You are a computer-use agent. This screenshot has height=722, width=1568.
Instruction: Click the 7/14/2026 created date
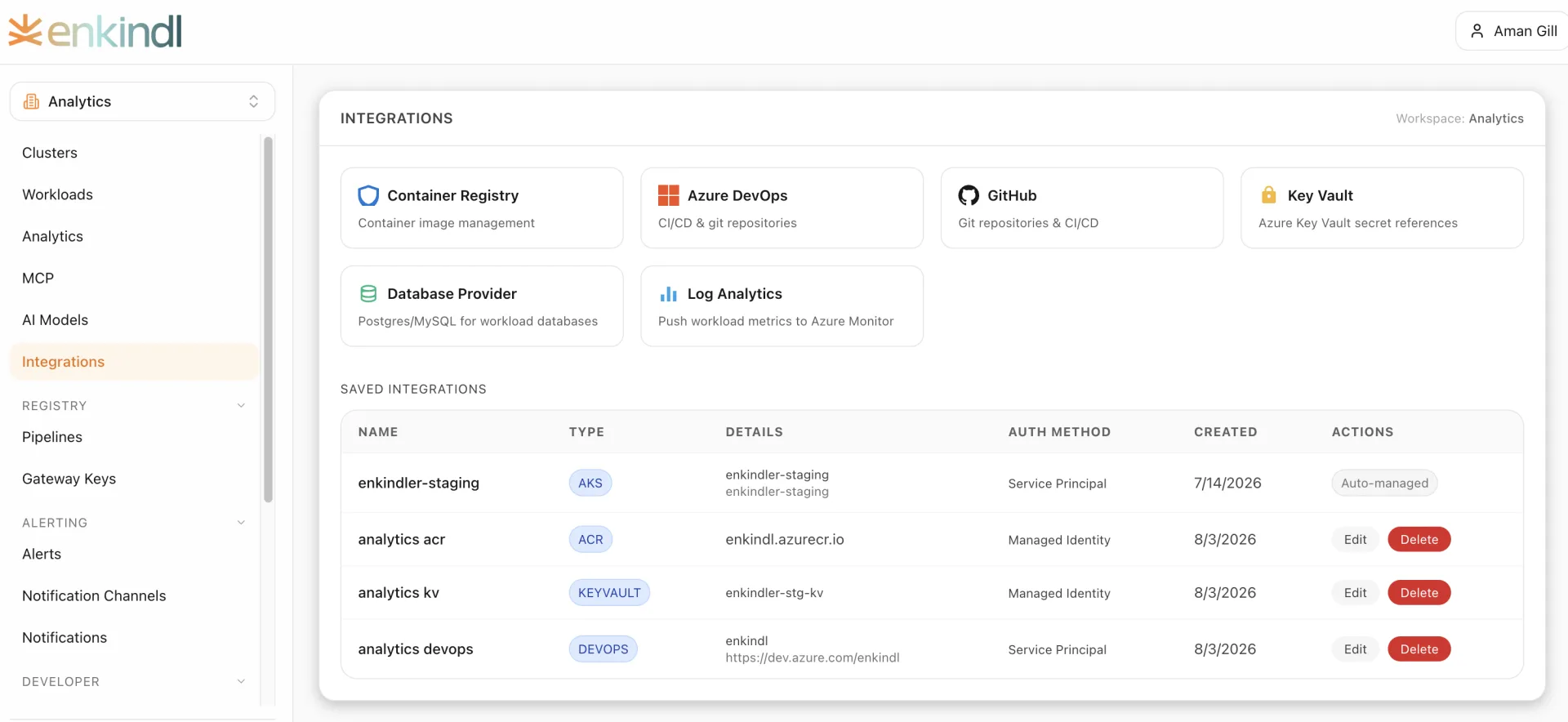point(1227,483)
